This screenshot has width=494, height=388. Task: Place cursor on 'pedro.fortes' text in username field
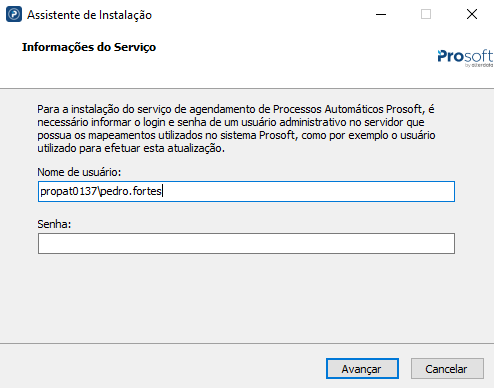point(131,191)
